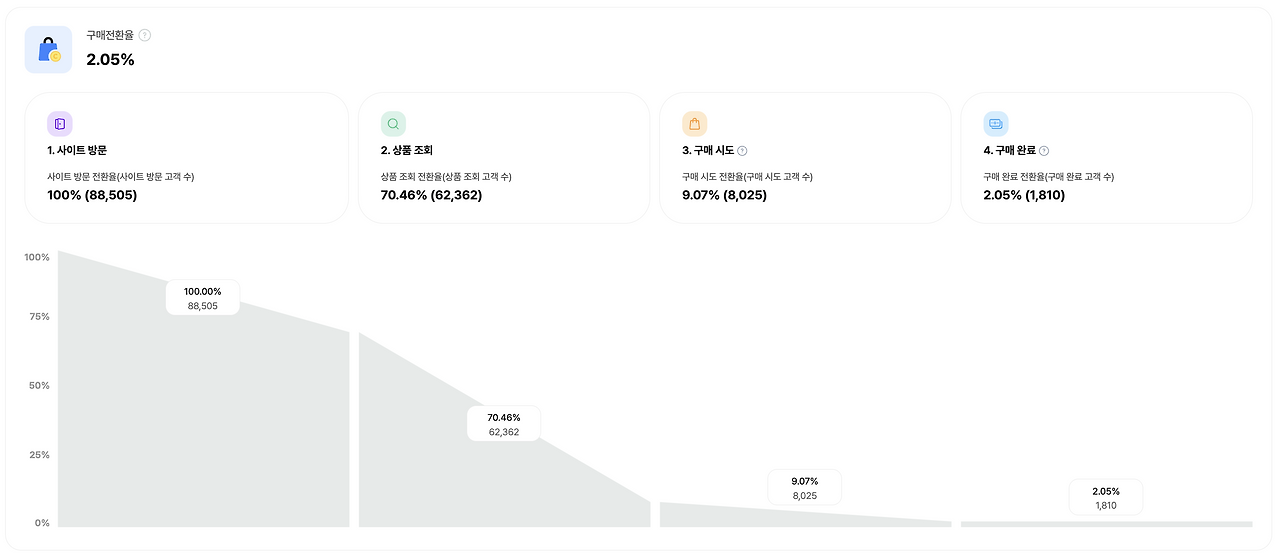
Task: Click the shopping bag icon beside 구매전환율
Action: pos(48,50)
